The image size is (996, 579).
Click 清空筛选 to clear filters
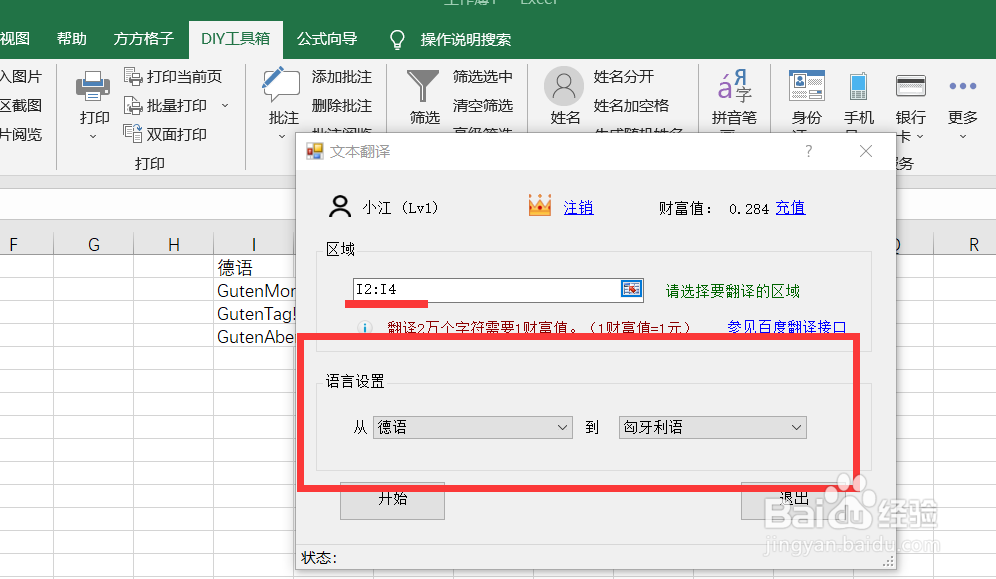[484, 104]
